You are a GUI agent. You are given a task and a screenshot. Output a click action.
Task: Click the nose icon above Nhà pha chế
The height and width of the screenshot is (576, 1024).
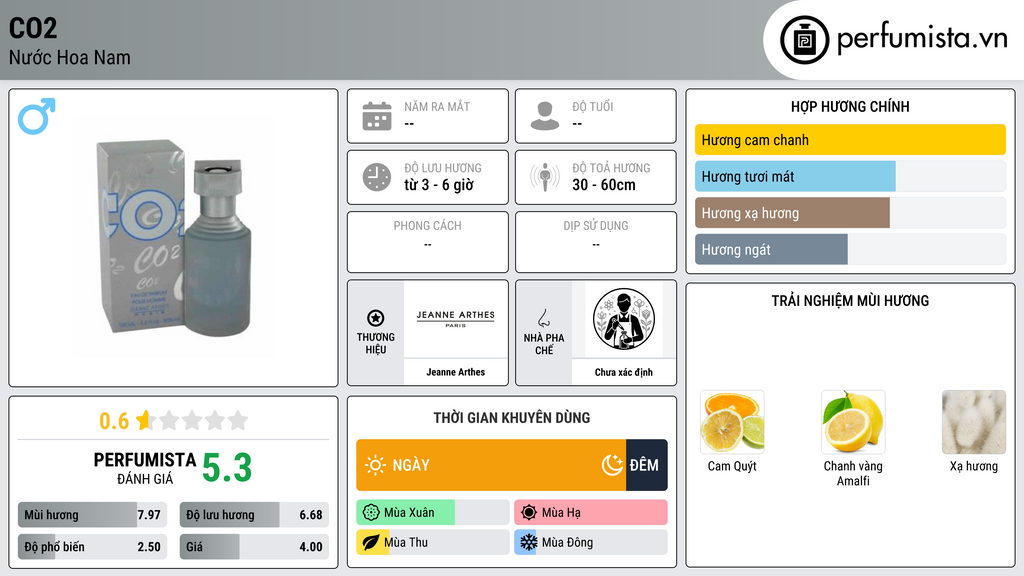pyautogui.click(x=543, y=318)
